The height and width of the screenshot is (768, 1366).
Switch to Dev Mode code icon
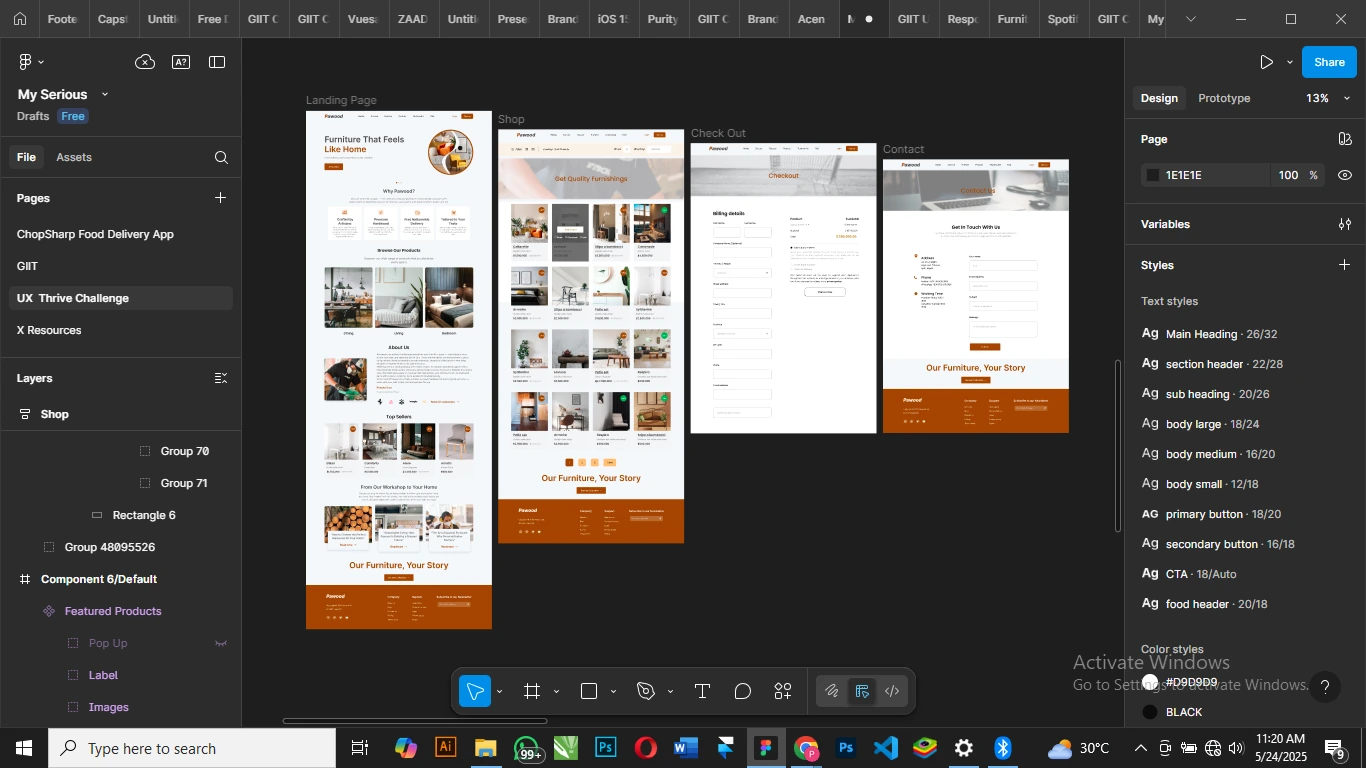click(x=891, y=690)
